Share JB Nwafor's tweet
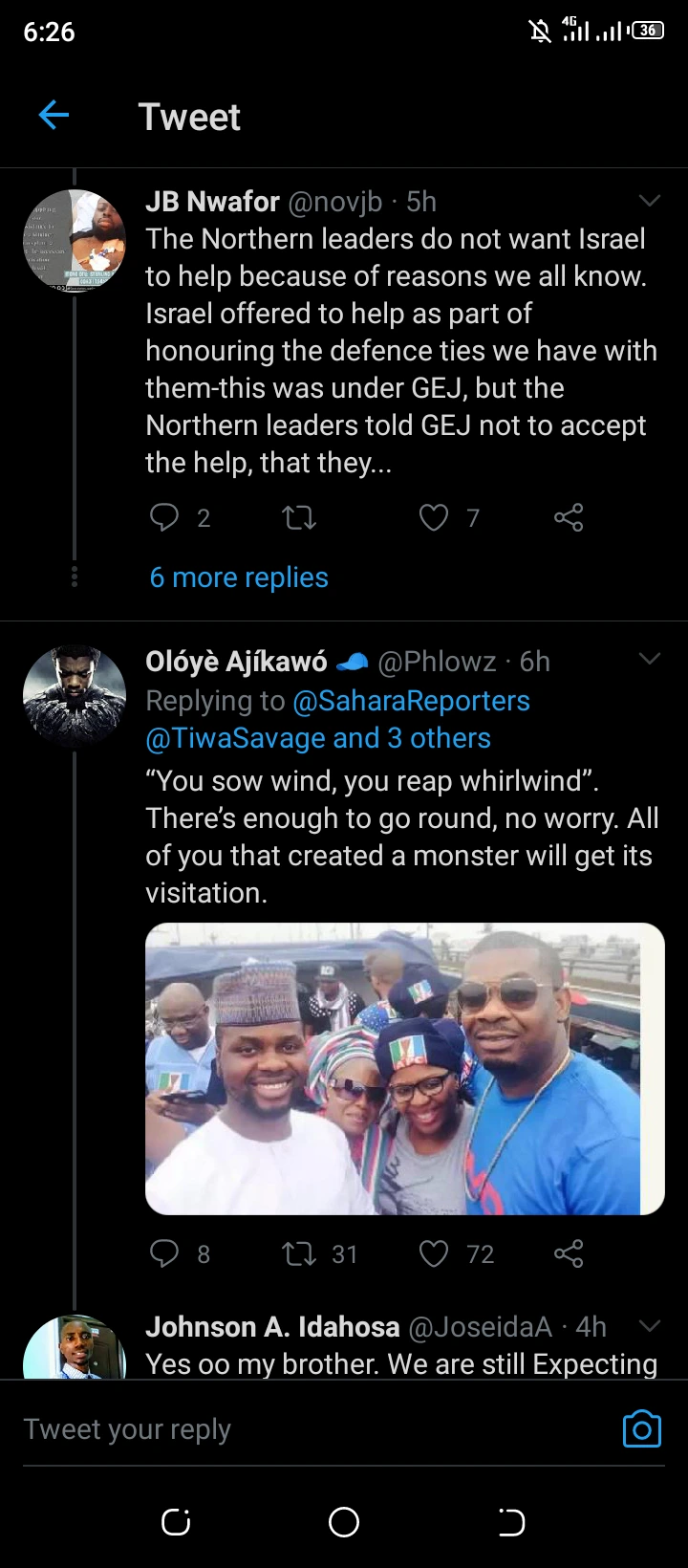The height and width of the screenshot is (1568, 688). (x=569, y=517)
